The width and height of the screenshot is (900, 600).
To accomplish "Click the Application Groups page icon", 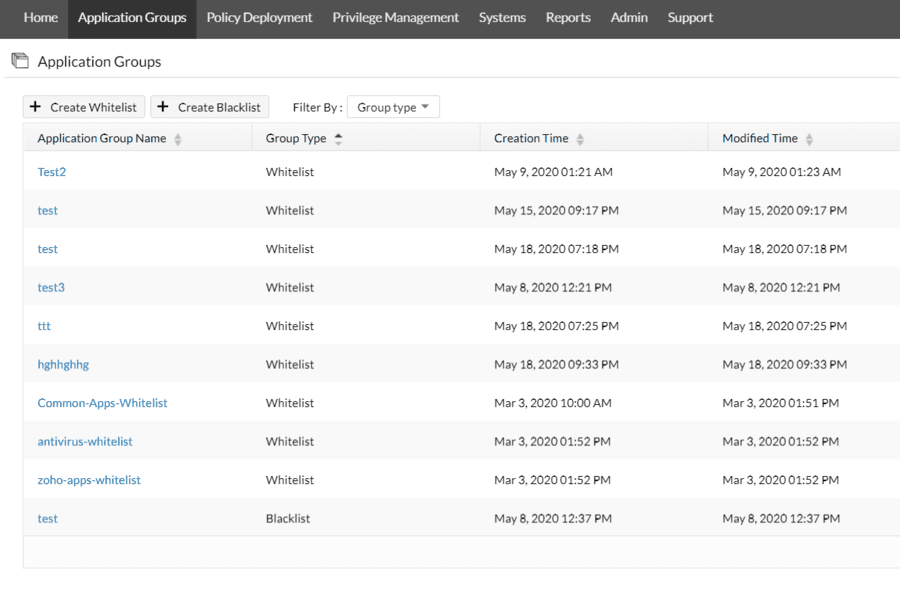I will 19,60.
